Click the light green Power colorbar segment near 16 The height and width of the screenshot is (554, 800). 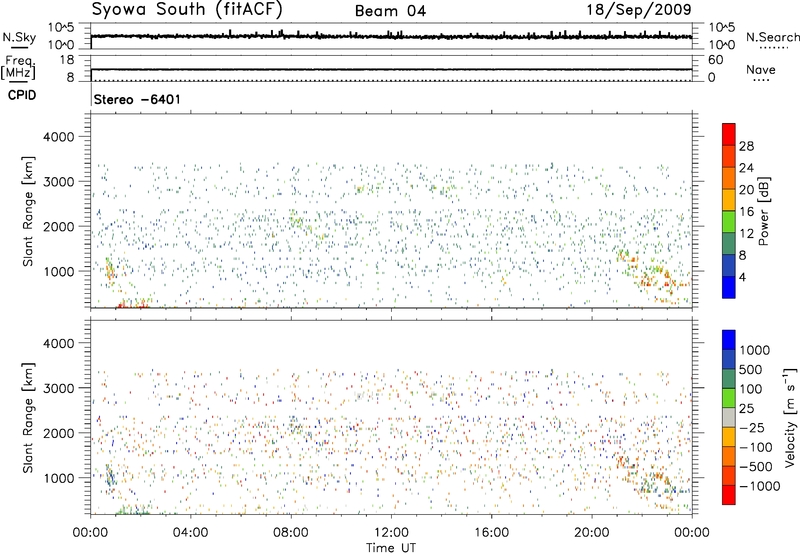coord(729,222)
